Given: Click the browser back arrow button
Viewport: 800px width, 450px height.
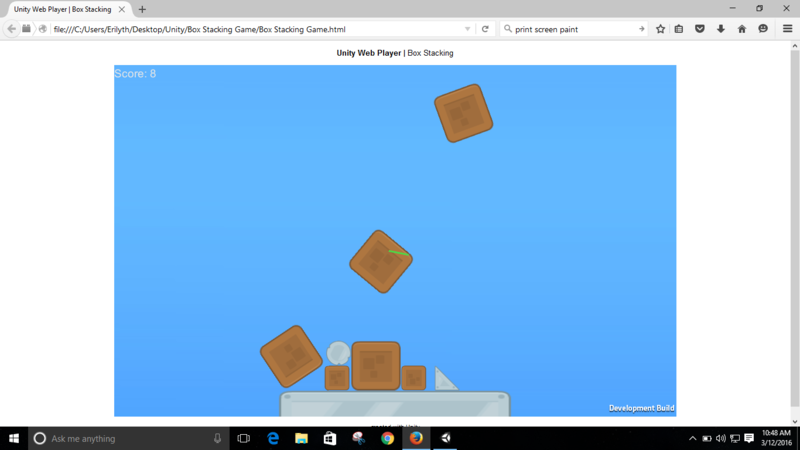Looking at the screenshot, I should coord(11,29).
